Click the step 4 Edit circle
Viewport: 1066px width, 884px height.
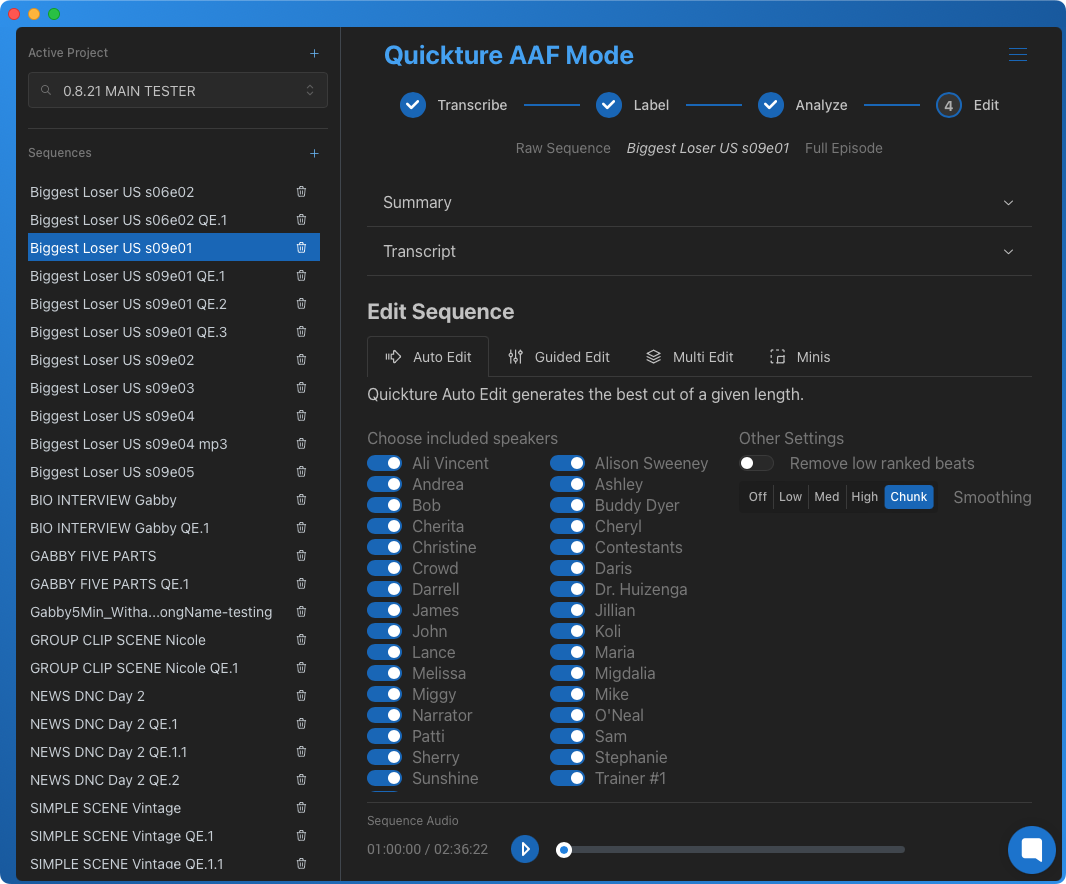coord(948,105)
